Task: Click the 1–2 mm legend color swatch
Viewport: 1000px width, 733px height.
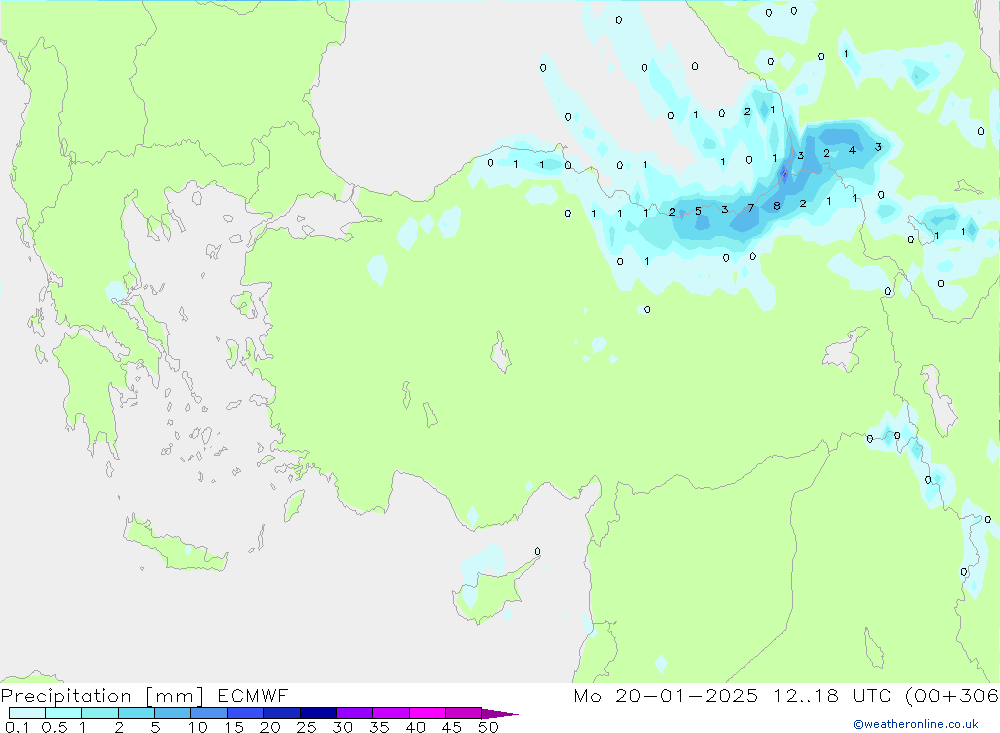Action: click(99, 713)
